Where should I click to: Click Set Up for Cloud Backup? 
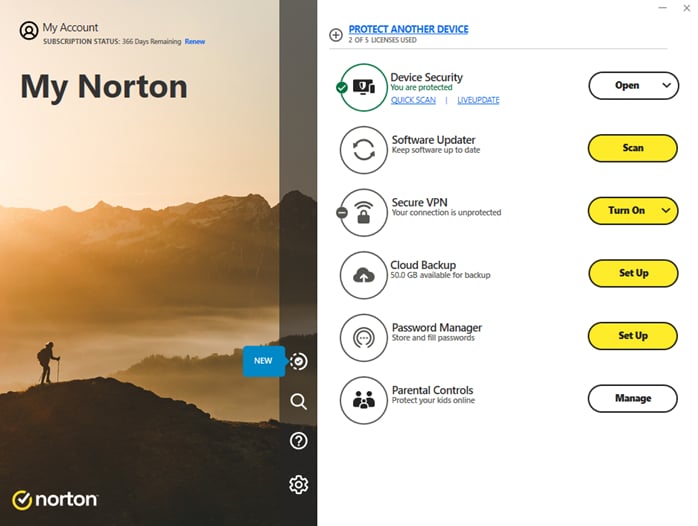click(x=633, y=273)
